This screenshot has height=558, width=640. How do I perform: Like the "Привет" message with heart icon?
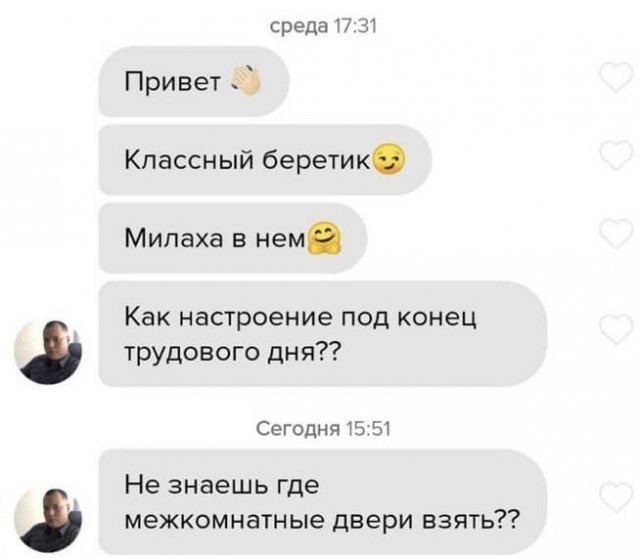pyautogui.click(x=616, y=77)
